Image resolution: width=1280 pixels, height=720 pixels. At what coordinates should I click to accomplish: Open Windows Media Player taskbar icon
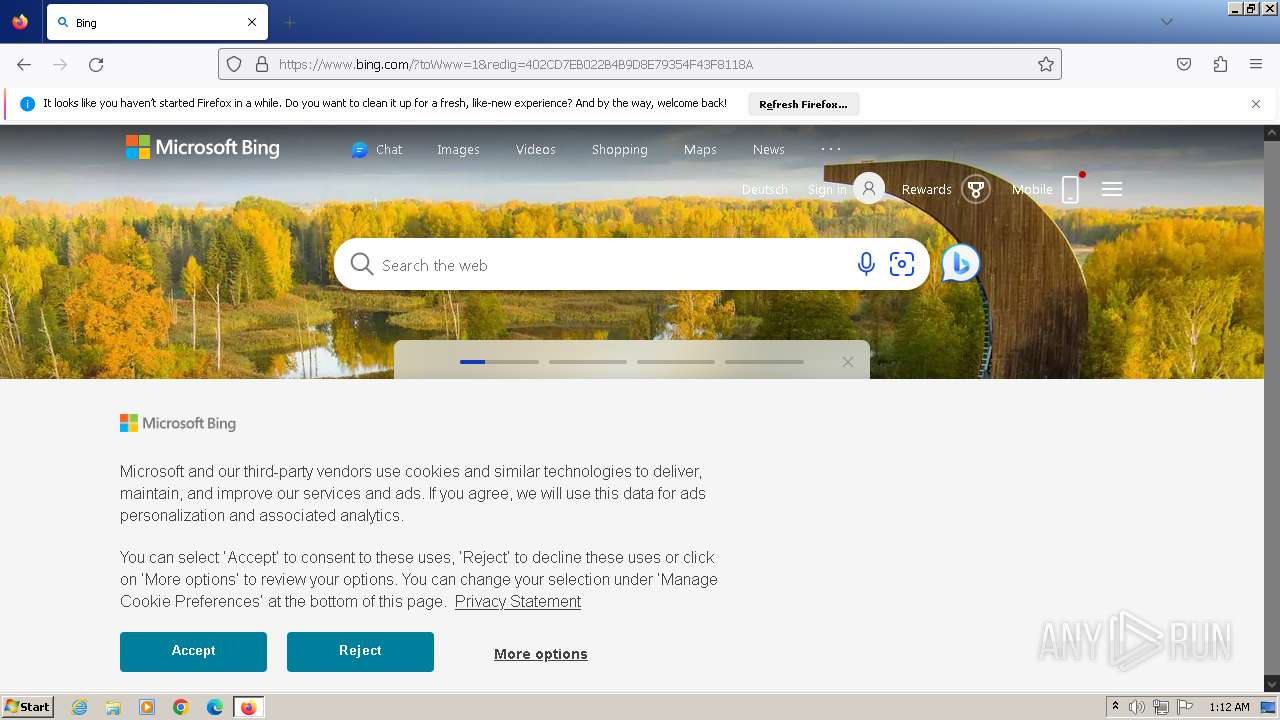tap(147, 707)
